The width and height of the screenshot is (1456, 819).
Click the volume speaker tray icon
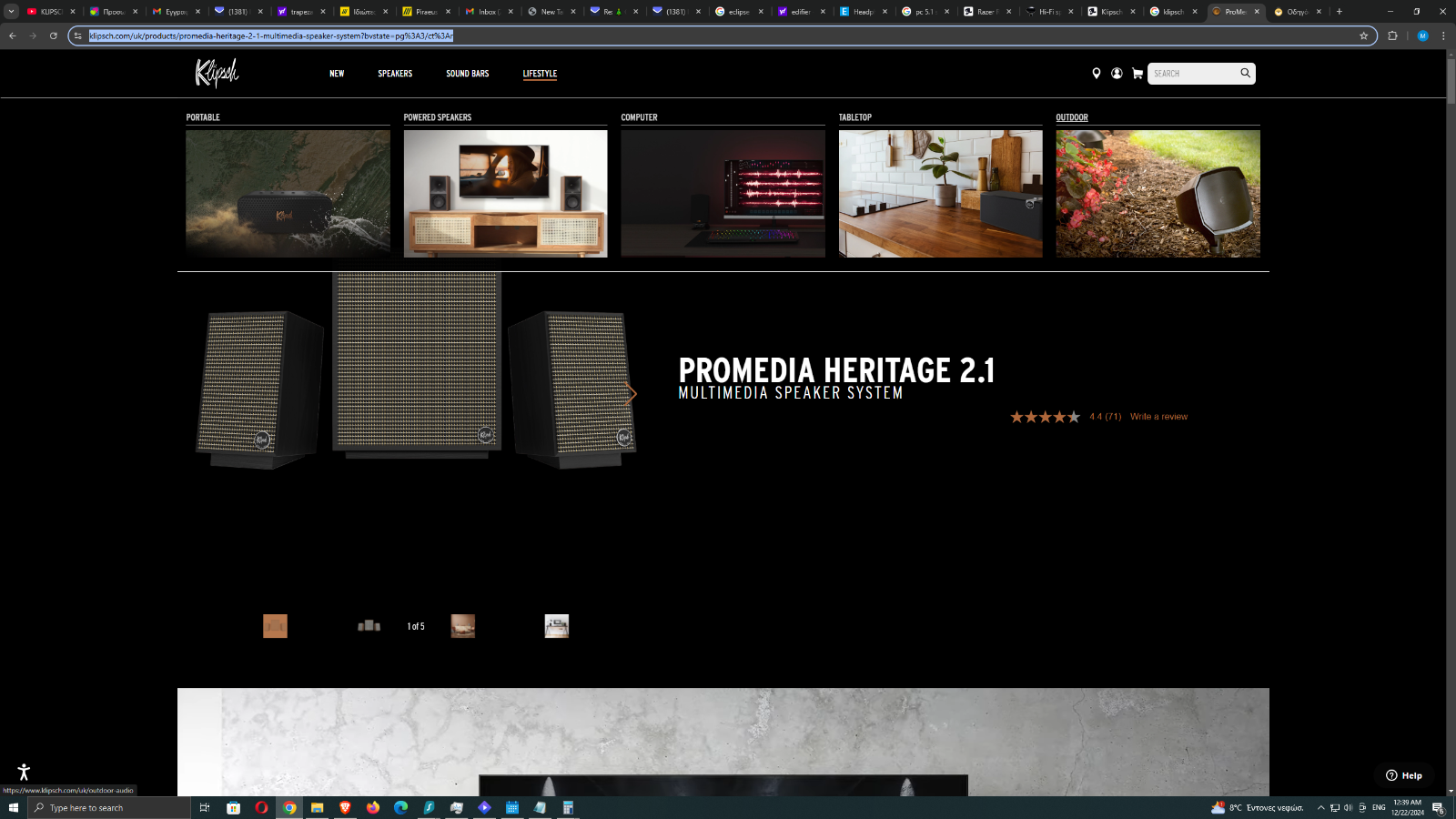tap(1348, 807)
